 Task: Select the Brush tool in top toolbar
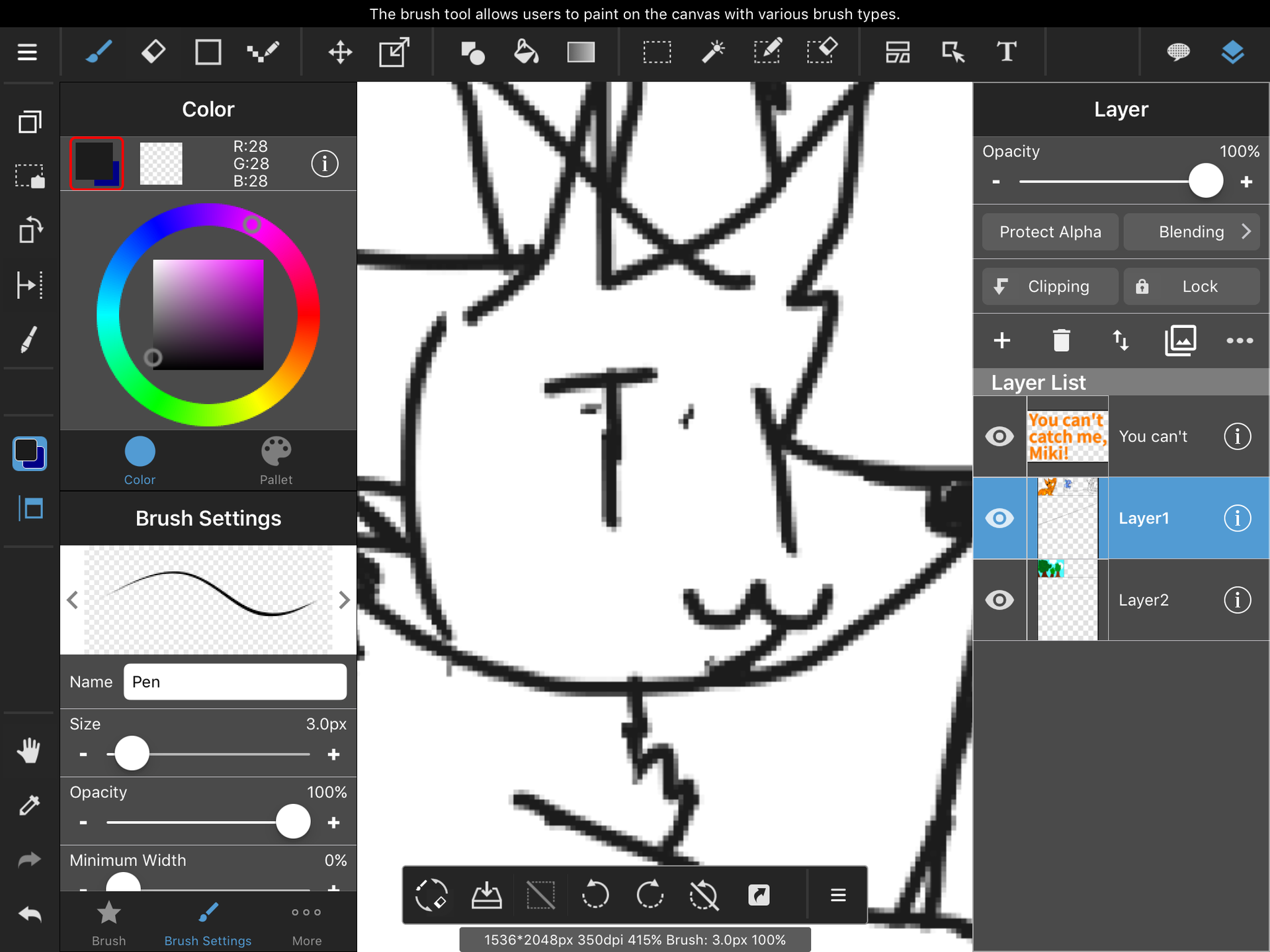point(99,52)
